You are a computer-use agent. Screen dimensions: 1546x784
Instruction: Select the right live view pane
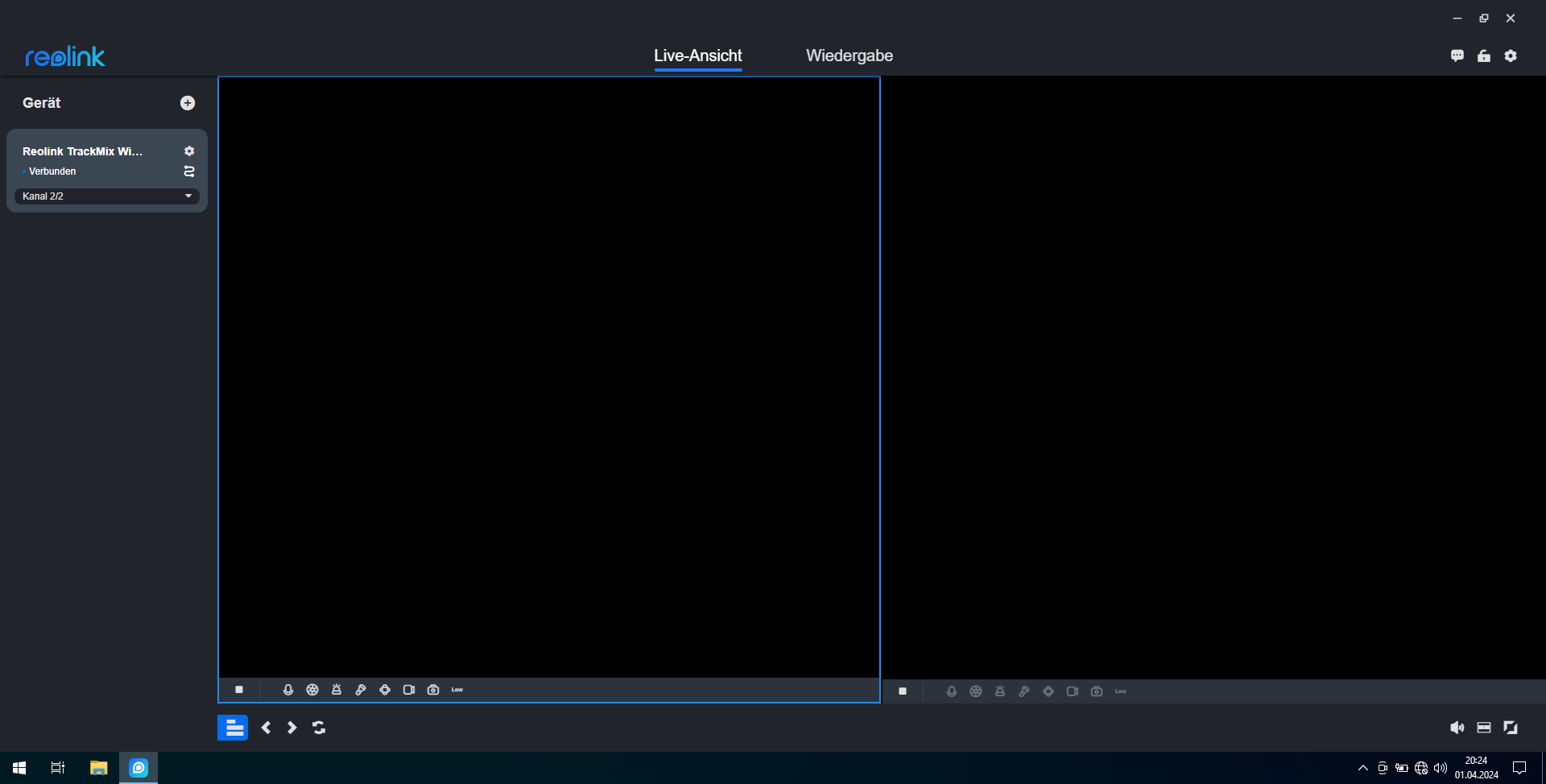tap(1214, 378)
